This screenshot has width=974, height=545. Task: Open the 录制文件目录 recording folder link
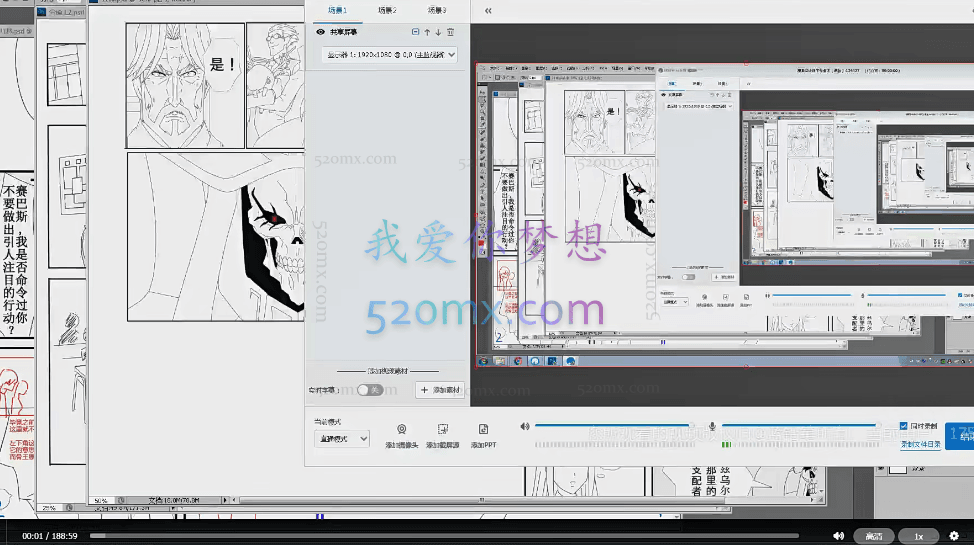921,444
